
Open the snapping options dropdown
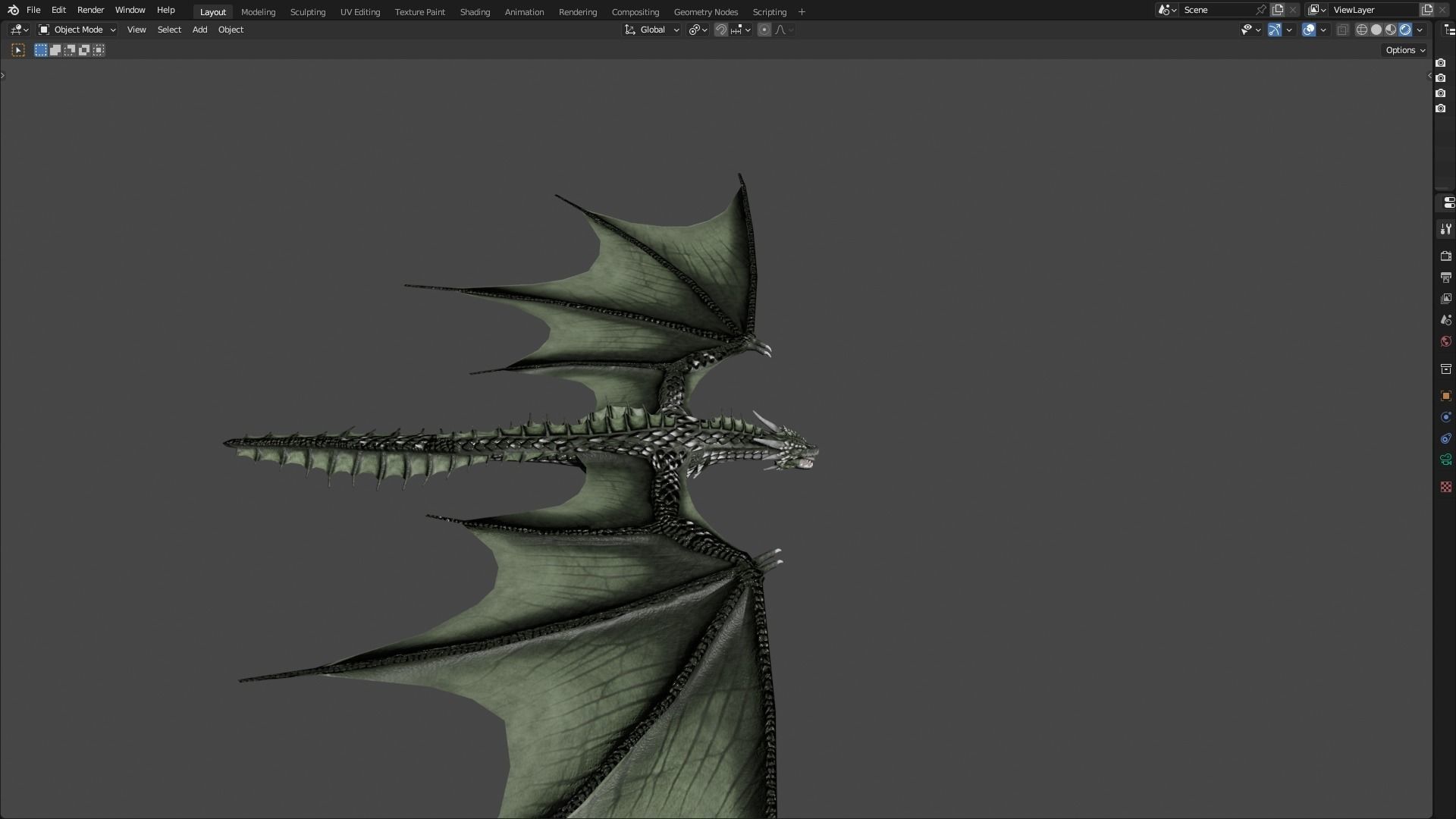coord(741,30)
